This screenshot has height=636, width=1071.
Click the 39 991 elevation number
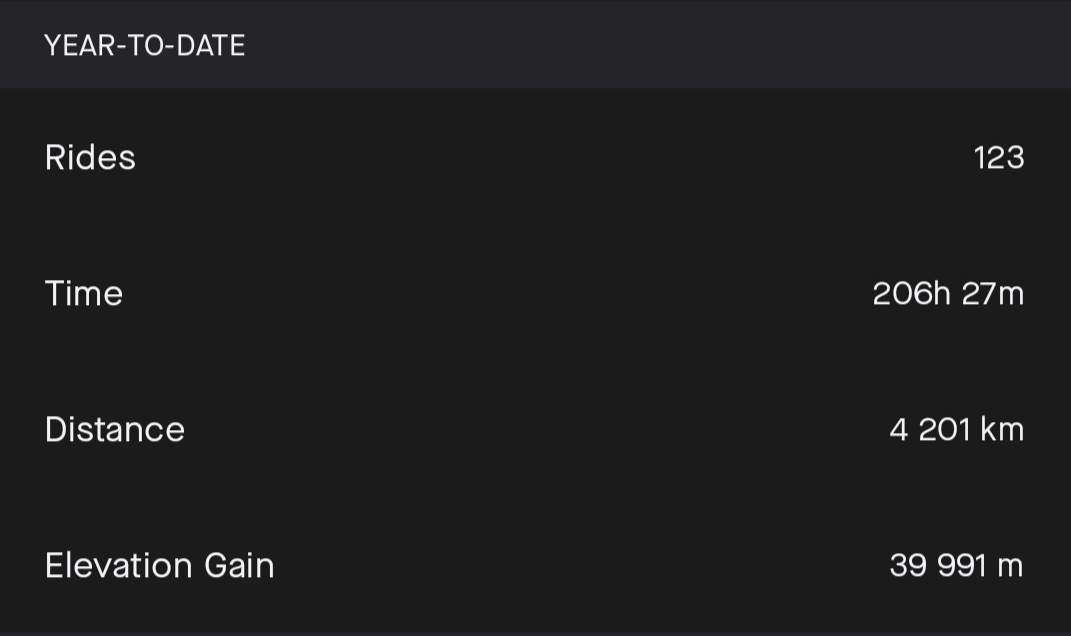[938, 566]
